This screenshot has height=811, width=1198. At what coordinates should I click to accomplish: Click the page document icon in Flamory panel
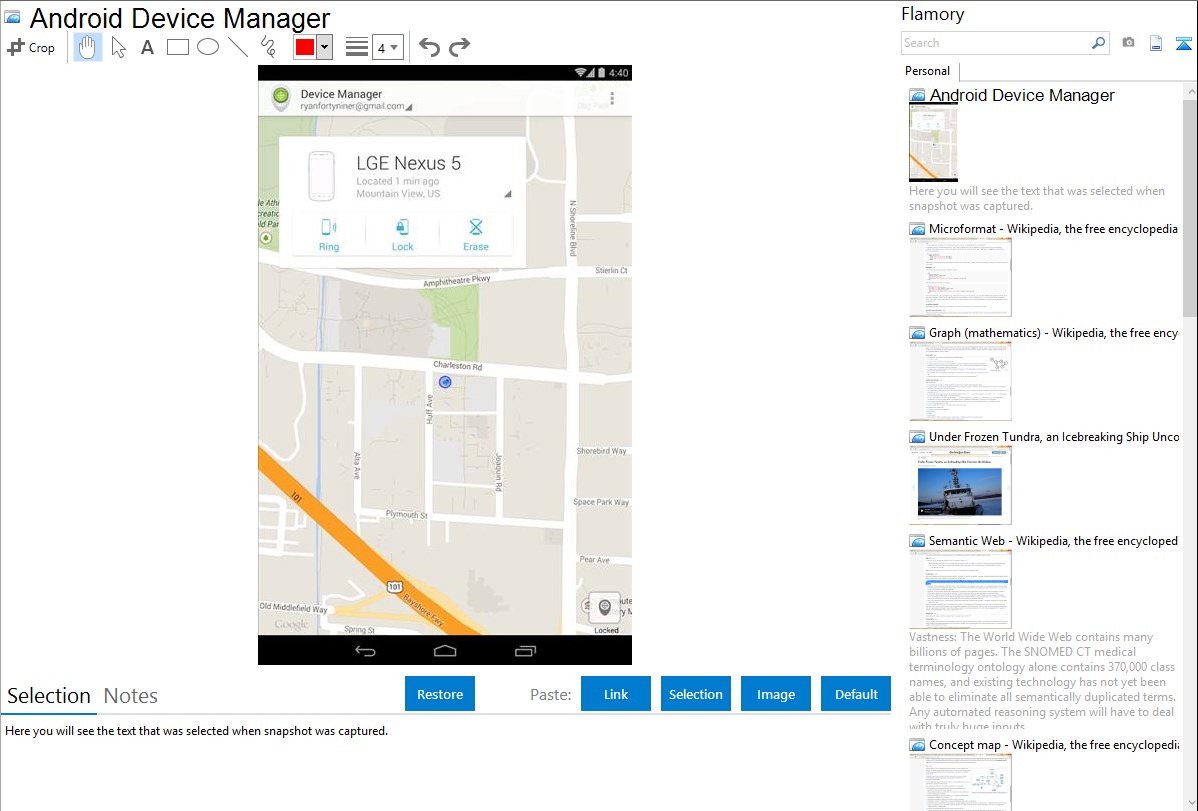pyautogui.click(x=1156, y=43)
